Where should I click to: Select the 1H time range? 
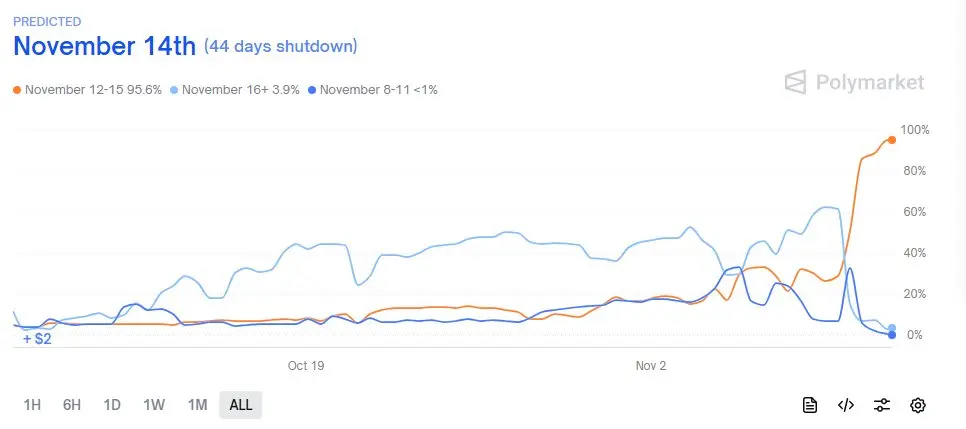click(32, 405)
